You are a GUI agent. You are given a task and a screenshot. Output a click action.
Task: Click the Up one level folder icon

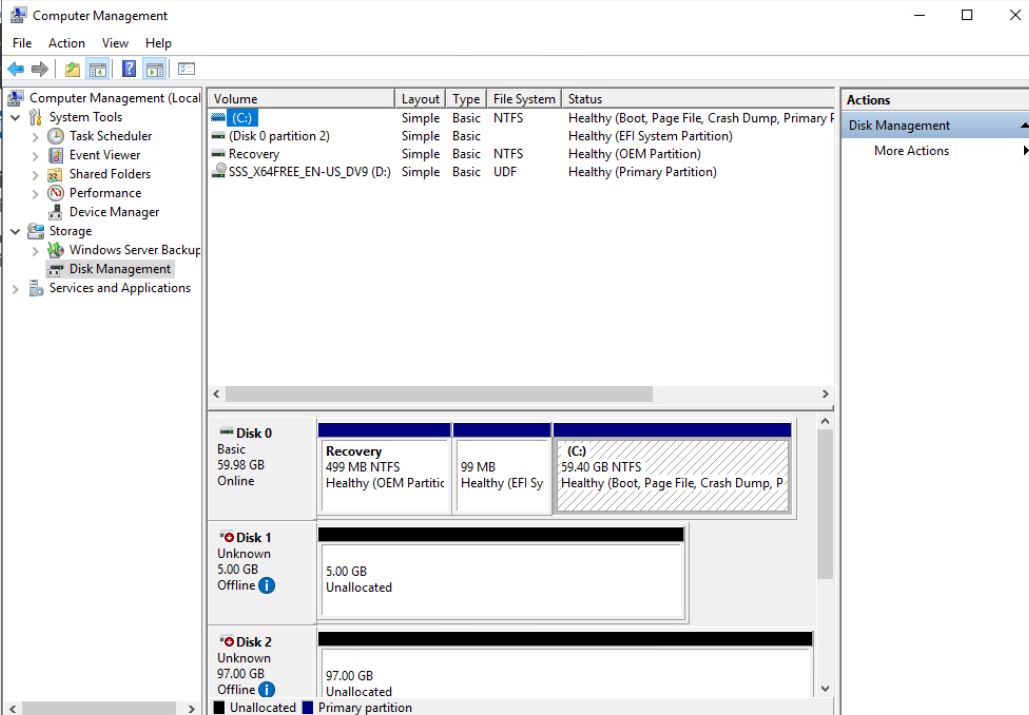tap(73, 68)
